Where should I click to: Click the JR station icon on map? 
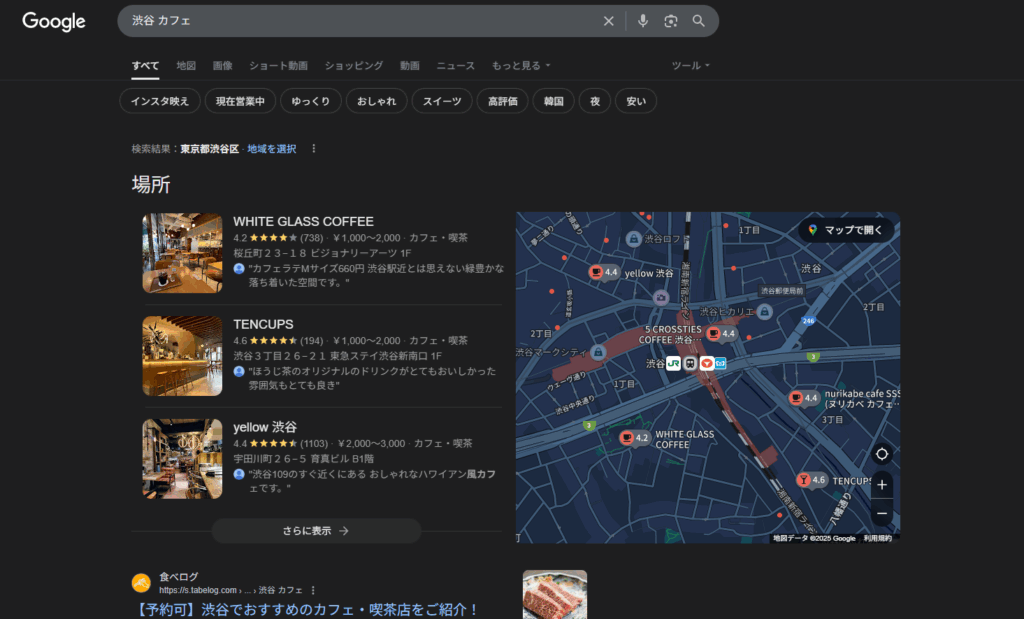pos(673,363)
